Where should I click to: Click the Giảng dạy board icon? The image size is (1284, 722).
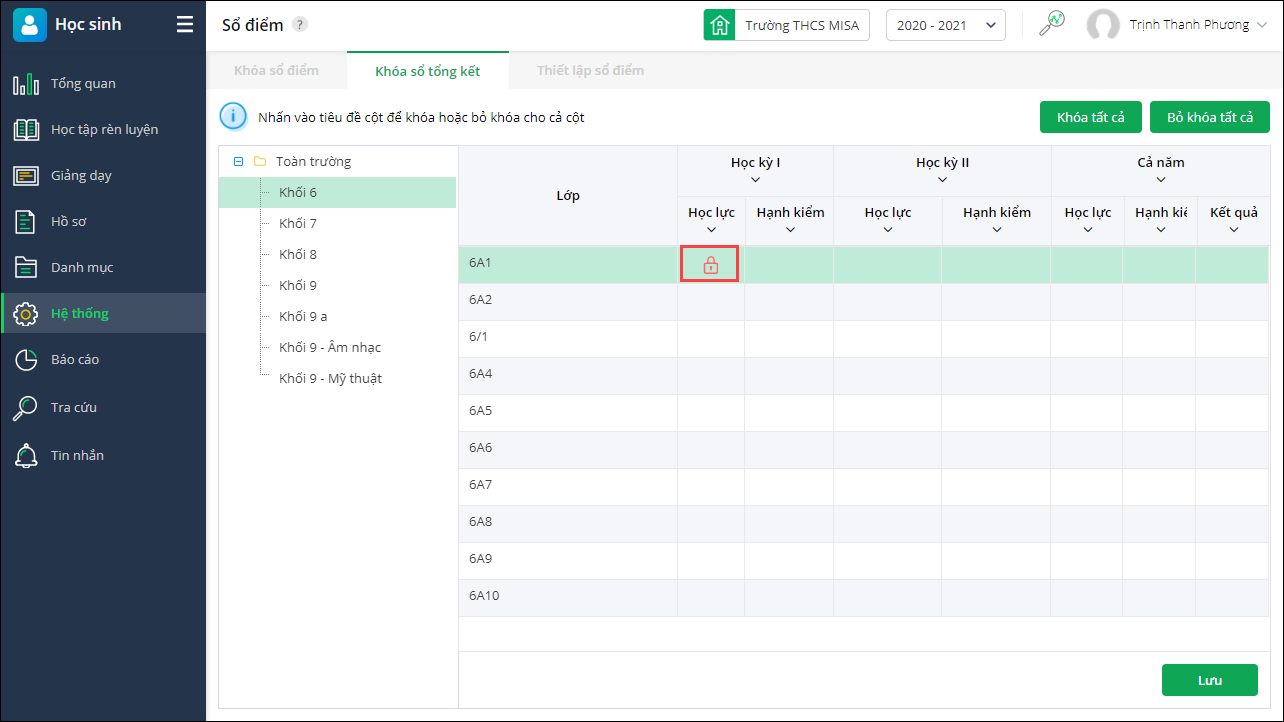pyautogui.click(x=26, y=176)
